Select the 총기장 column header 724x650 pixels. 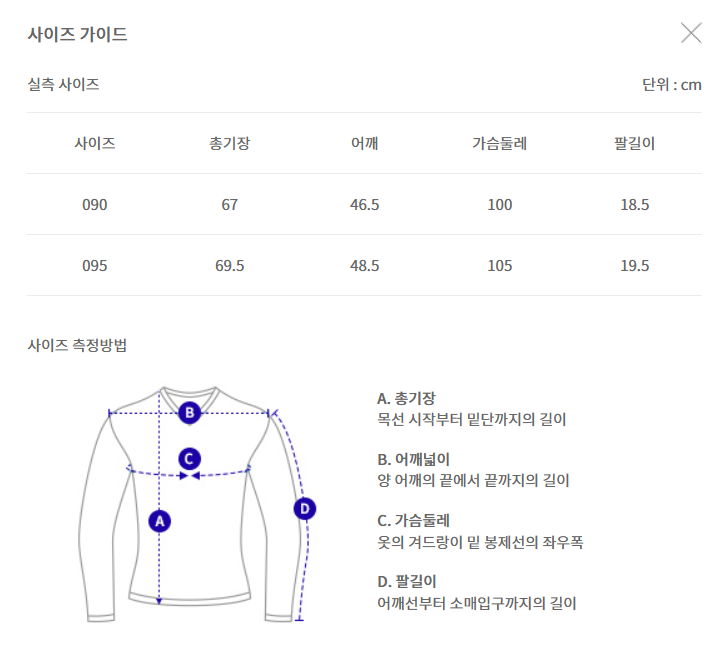point(229,143)
